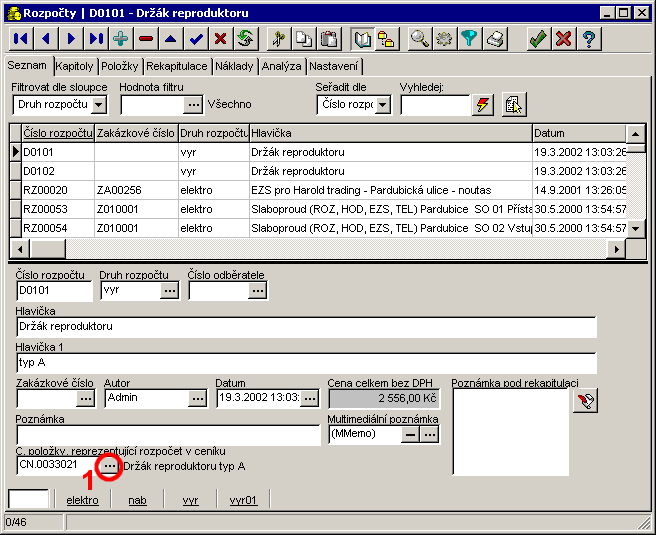Click the blue question mark help icon
This screenshot has width=656, height=535.
coord(589,39)
